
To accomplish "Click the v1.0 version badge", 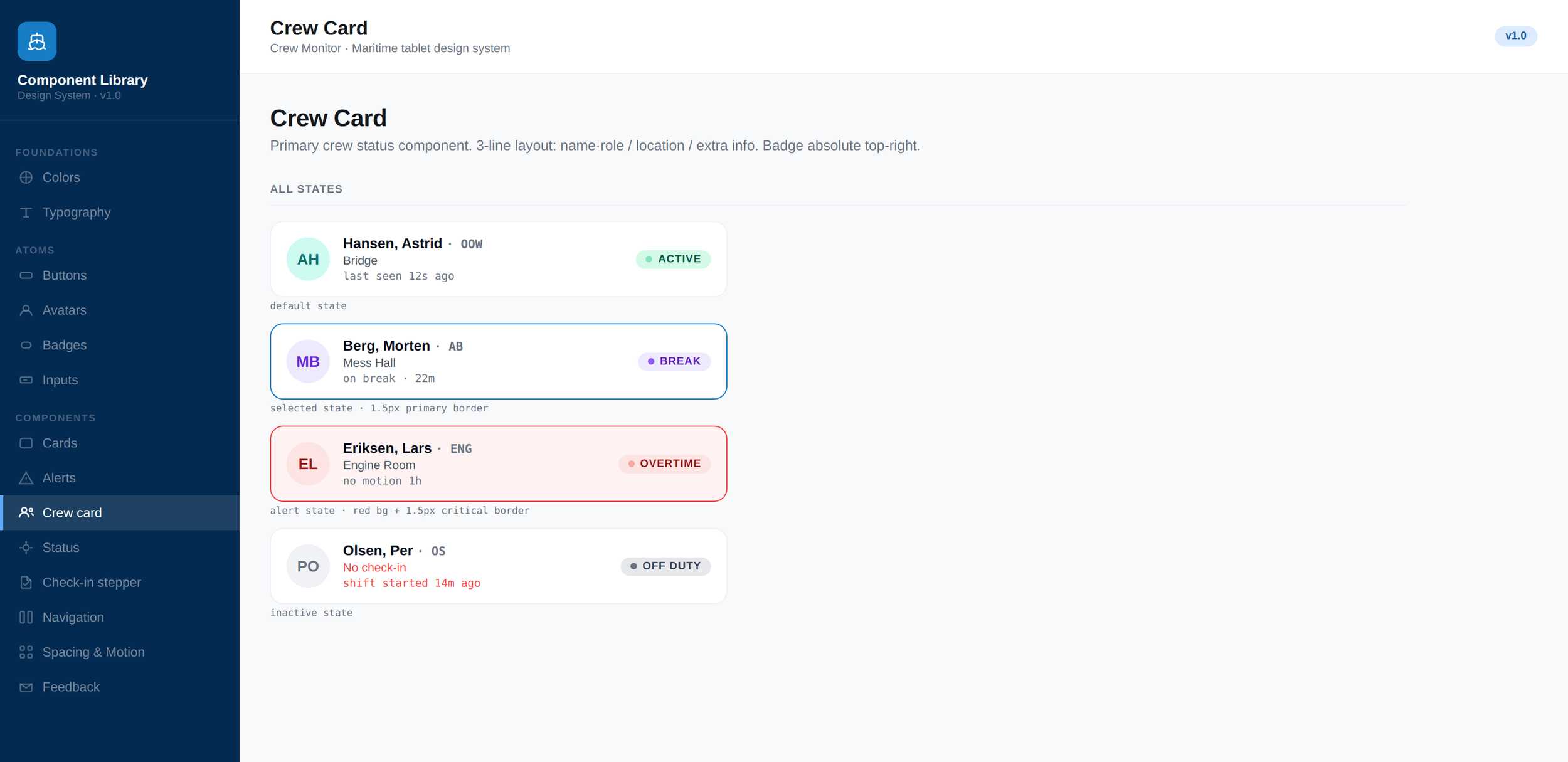I will [1516, 36].
